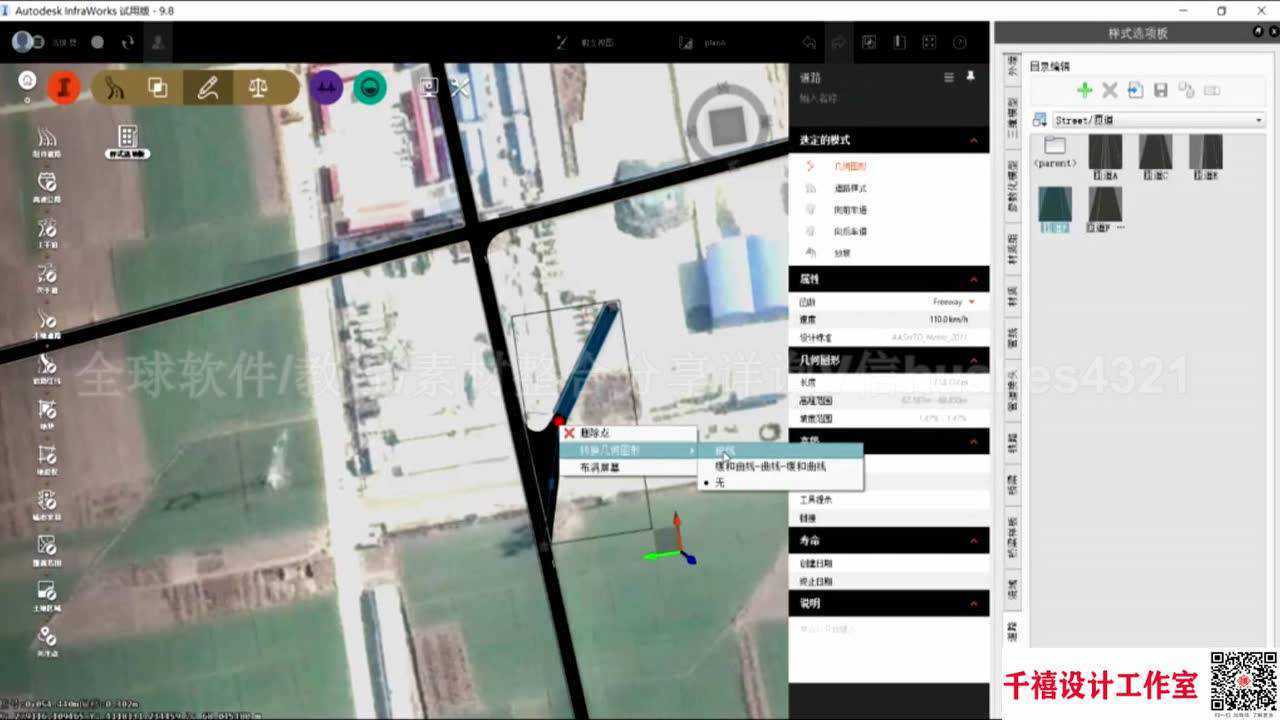Click green plus add style icon
The width and height of the screenshot is (1280, 720).
pyautogui.click(x=1084, y=90)
